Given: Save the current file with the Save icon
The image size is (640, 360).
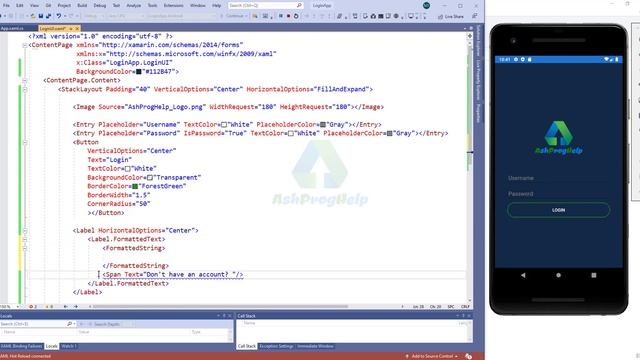Looking at the screenshot, I should point(40,16).
